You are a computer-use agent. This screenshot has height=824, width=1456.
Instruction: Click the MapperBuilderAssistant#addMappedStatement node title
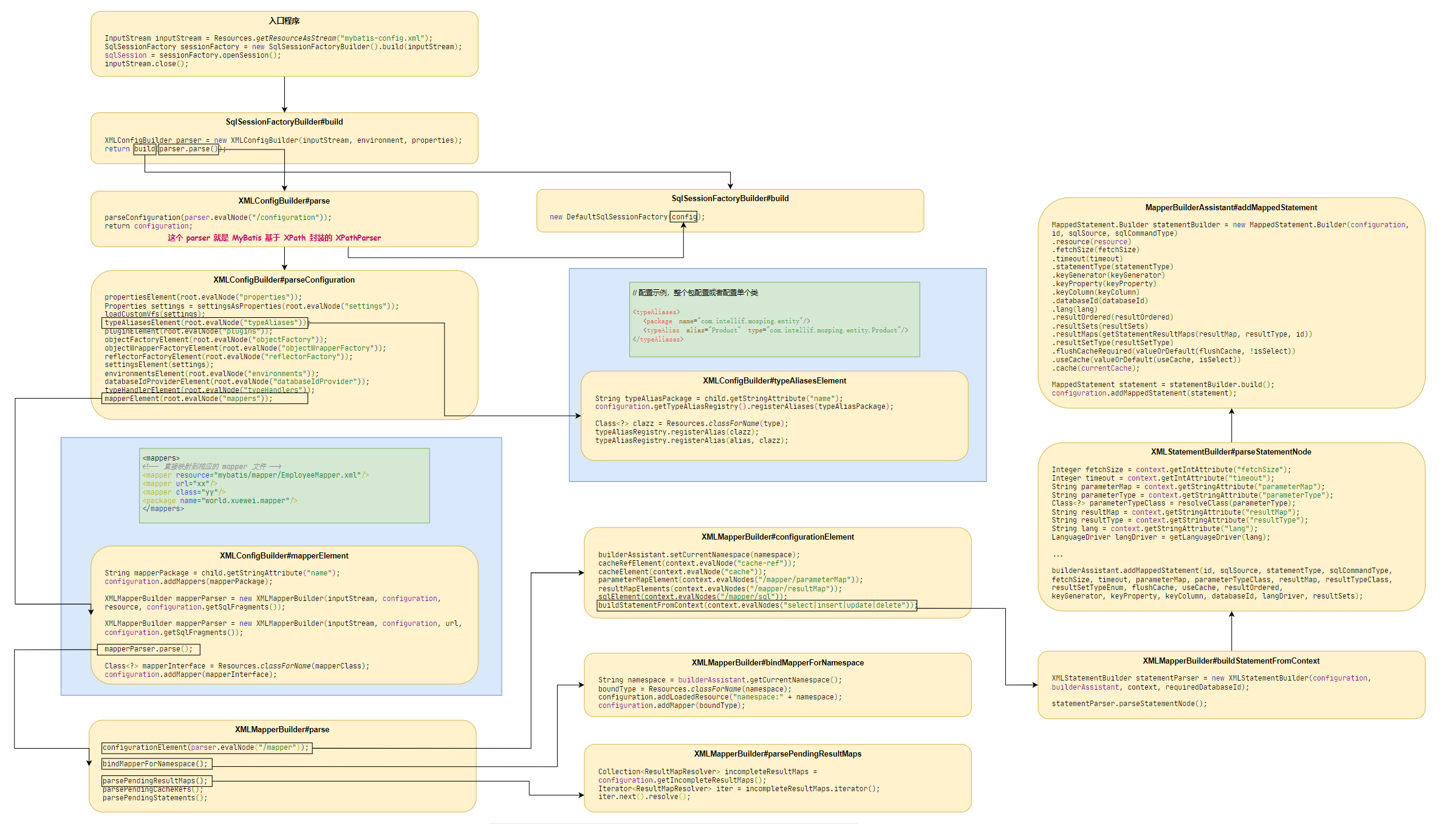pyautogui.click(x=1231, y=208)
